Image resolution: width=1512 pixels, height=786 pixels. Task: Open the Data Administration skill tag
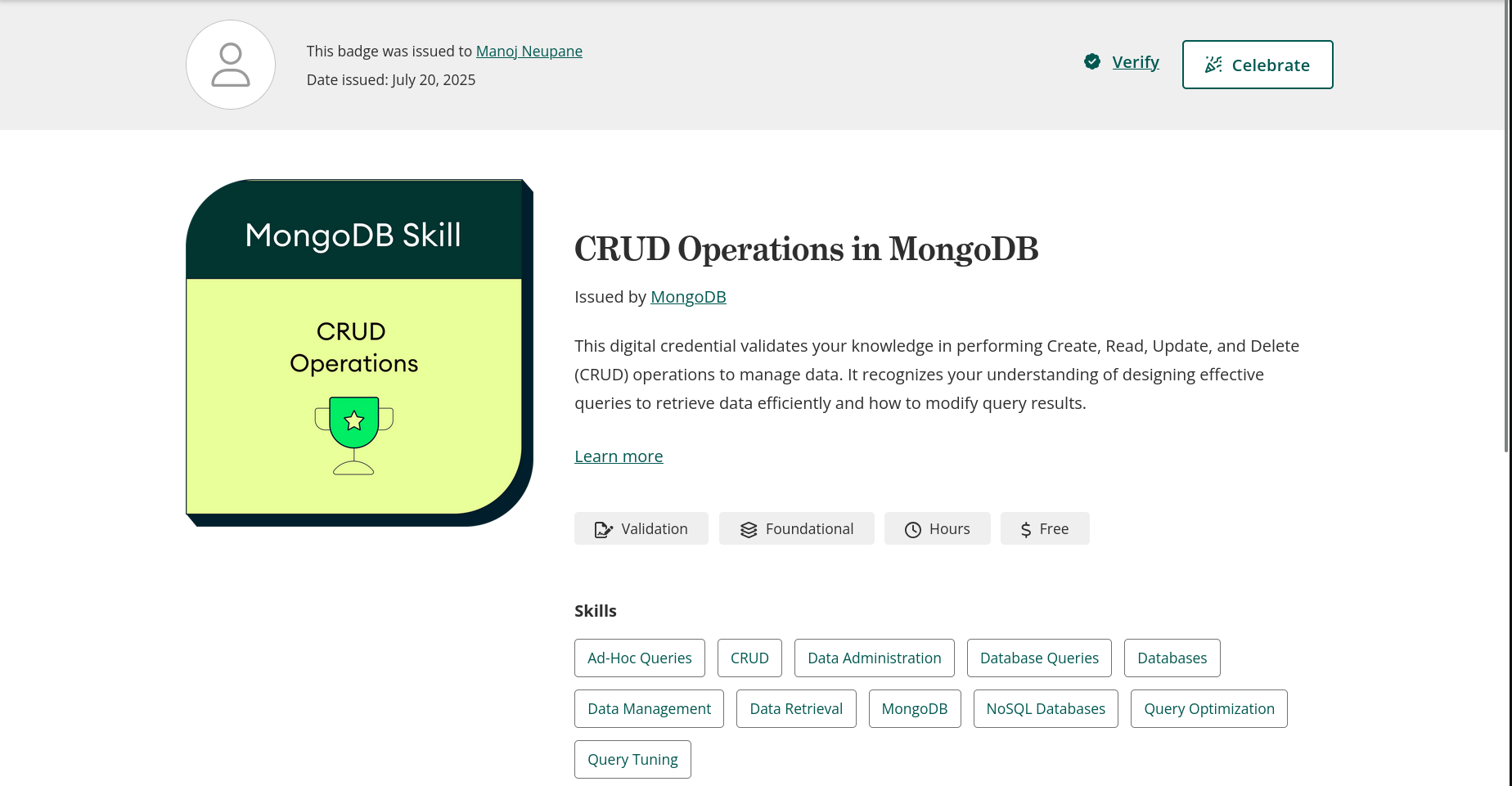click(x=875, y=658)
